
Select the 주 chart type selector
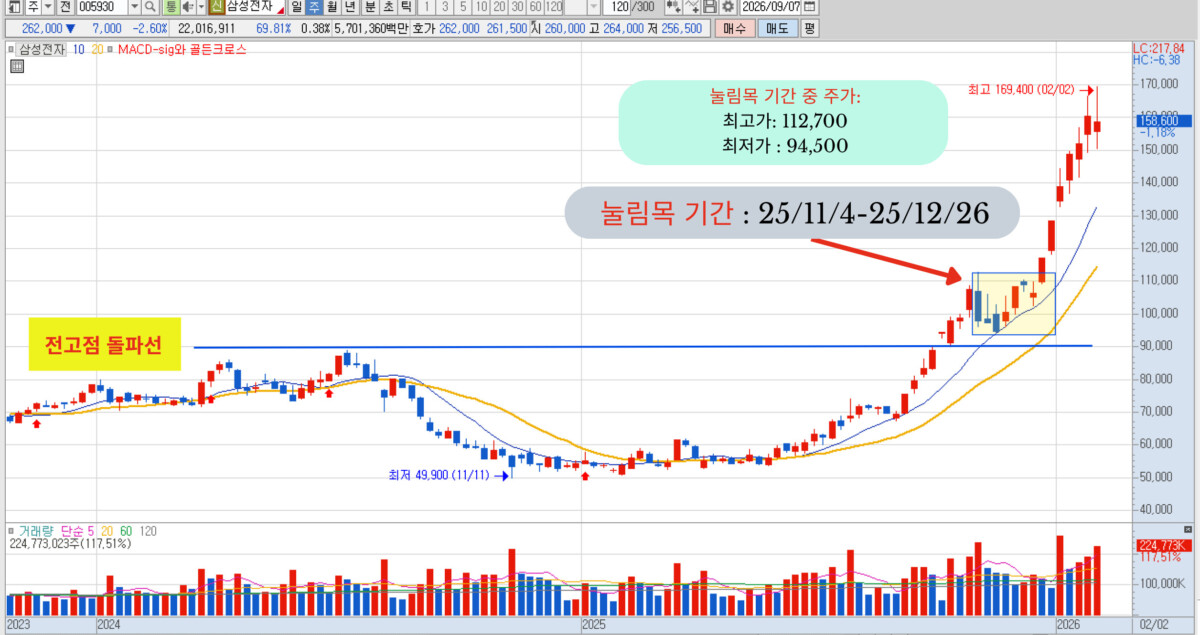[x=33, y=7]
